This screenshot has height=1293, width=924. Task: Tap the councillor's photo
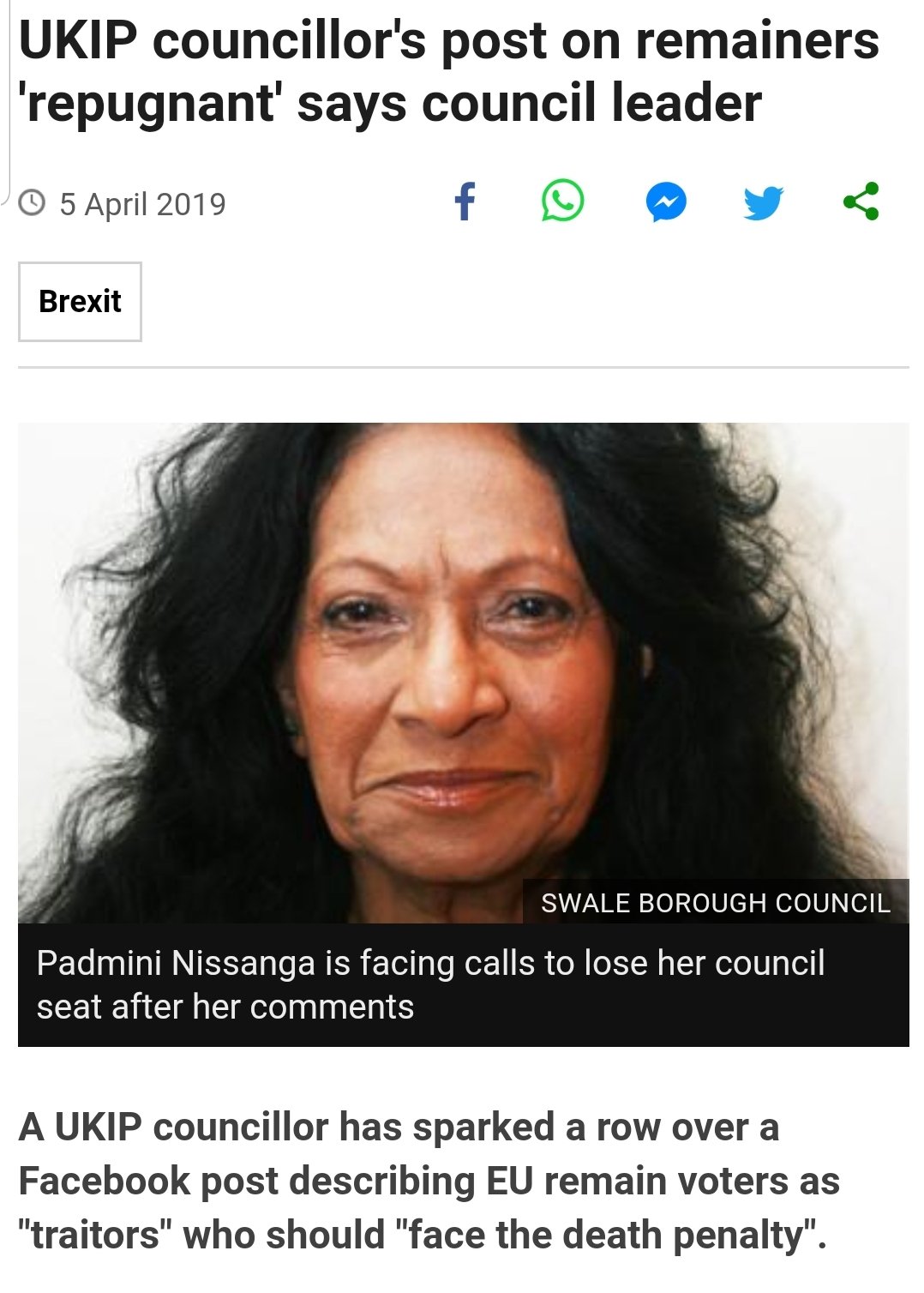point(463,652)
